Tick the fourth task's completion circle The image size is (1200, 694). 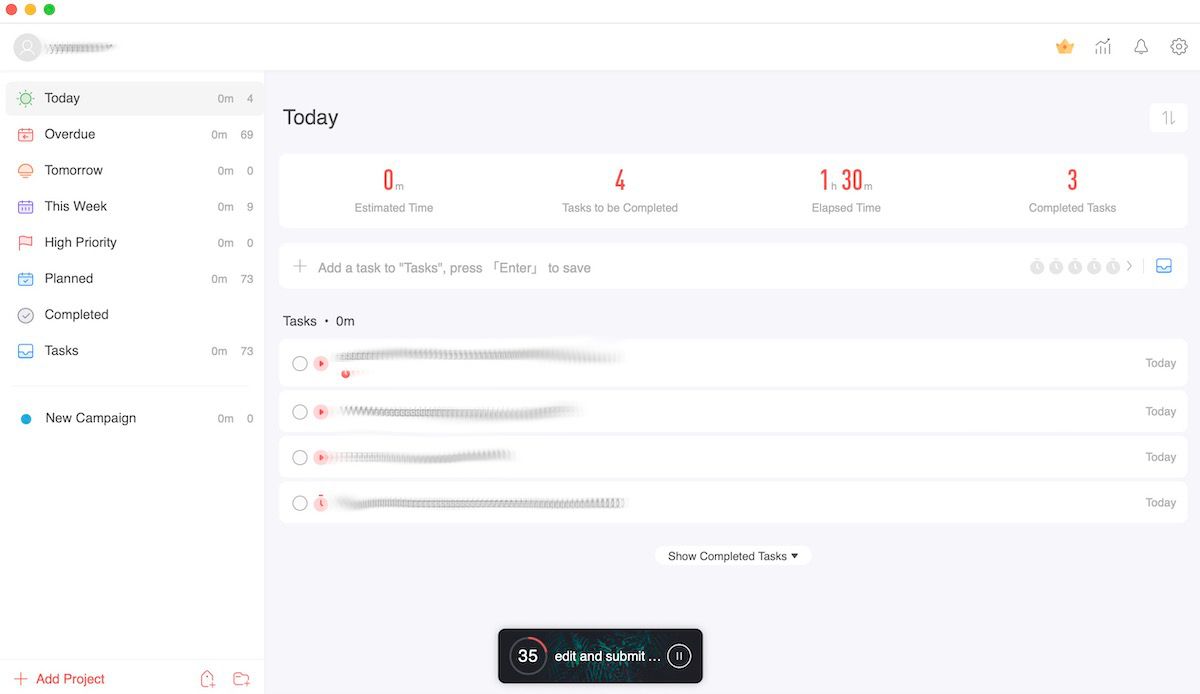point(300,503)
